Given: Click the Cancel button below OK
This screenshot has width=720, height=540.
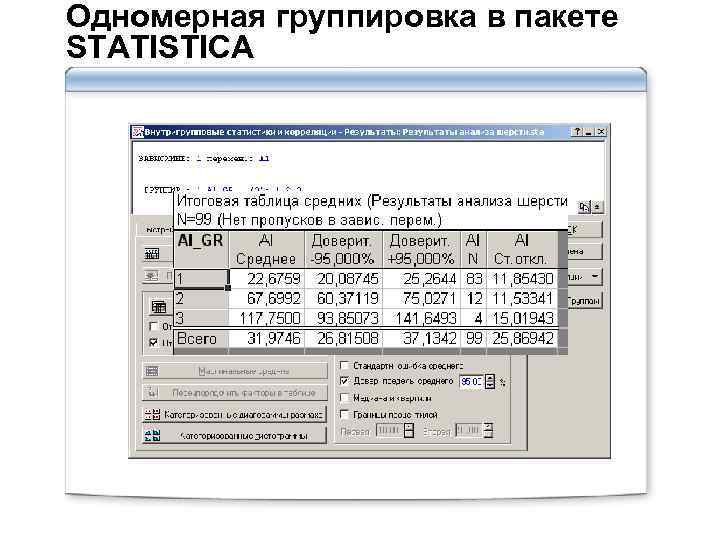Looking at the screenshot, I should coord(585,252).
